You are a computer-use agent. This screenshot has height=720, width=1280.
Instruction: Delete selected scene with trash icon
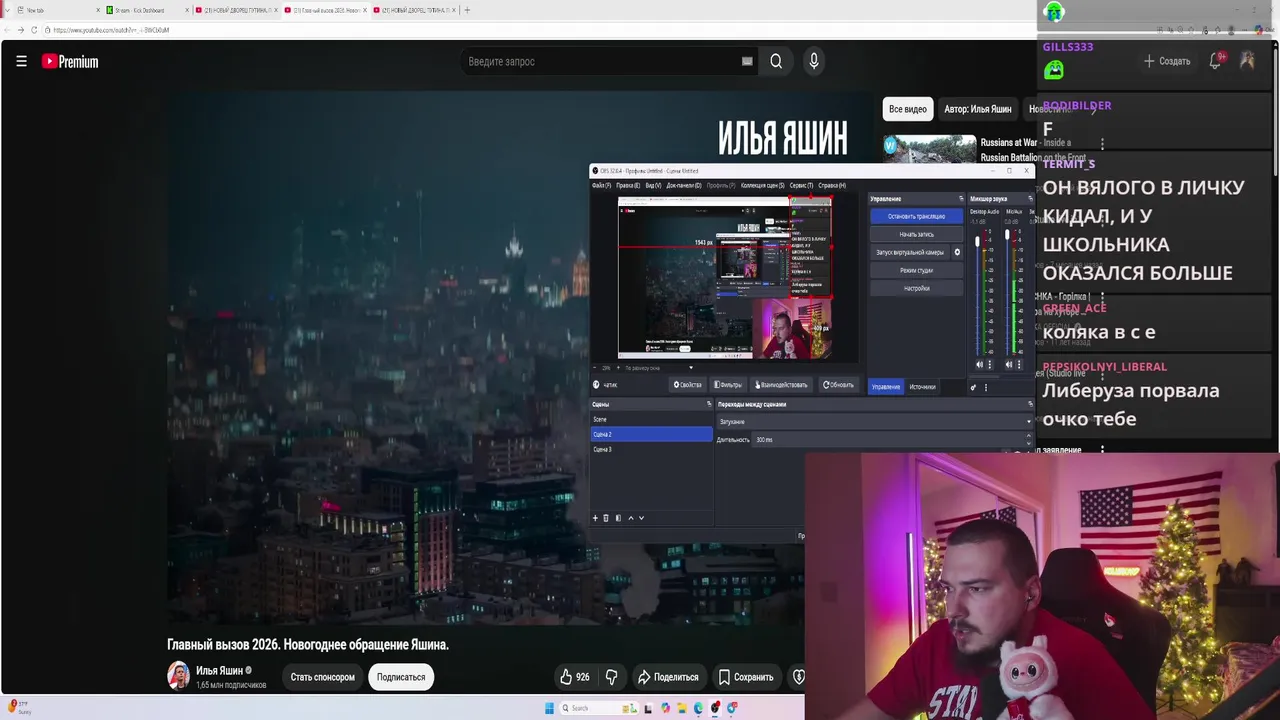point(606,518)
